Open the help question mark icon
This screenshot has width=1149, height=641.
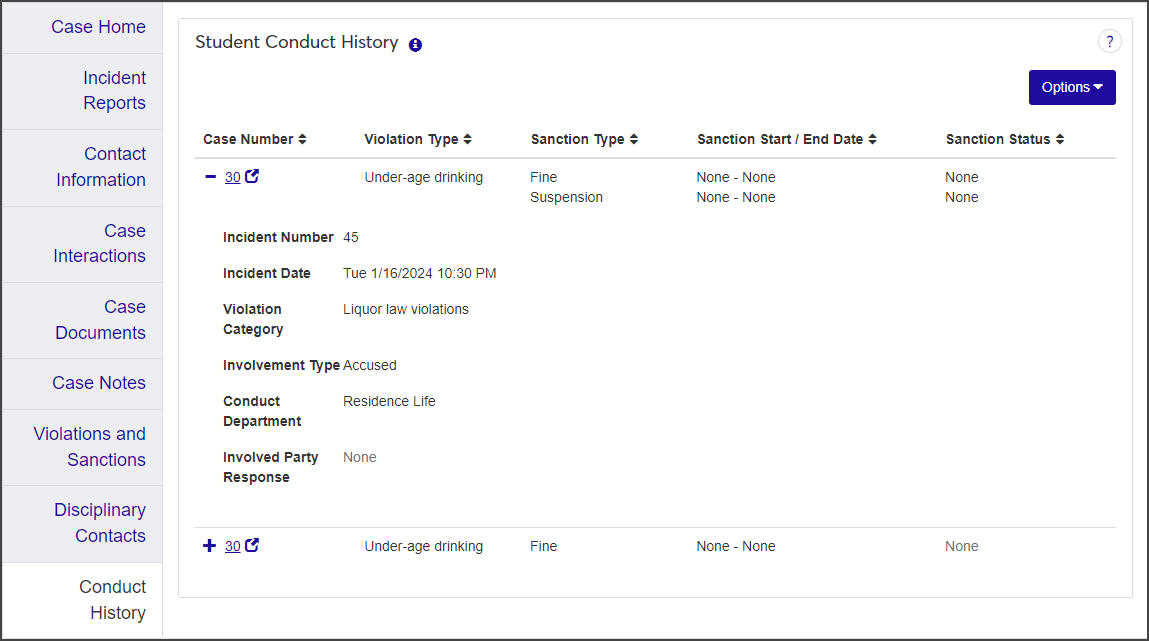[x=1109, y=42]
